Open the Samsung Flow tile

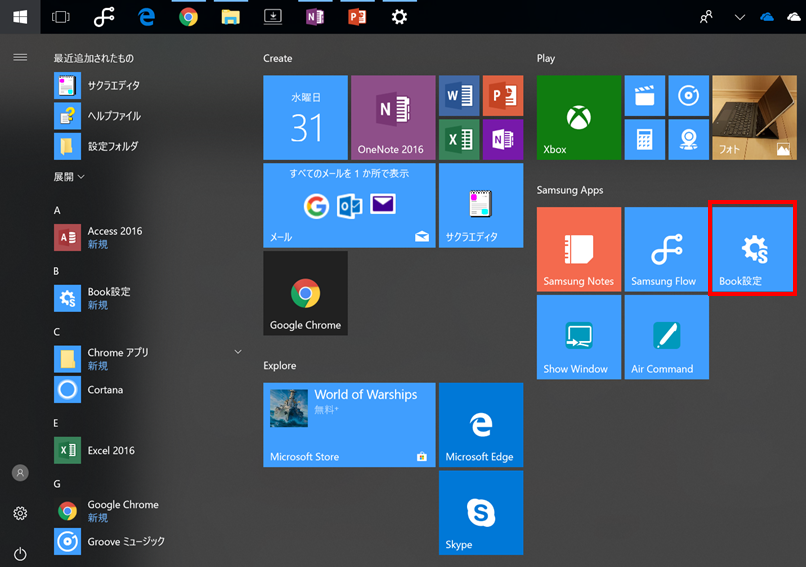(667, 249)
